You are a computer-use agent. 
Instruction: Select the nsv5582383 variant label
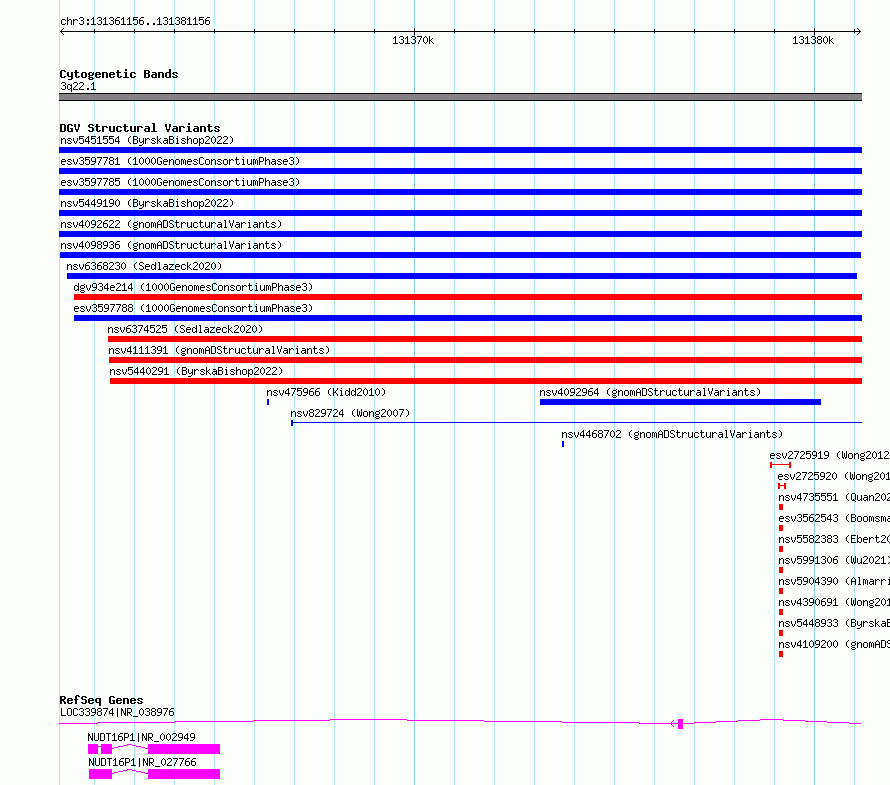coord(834,539)
